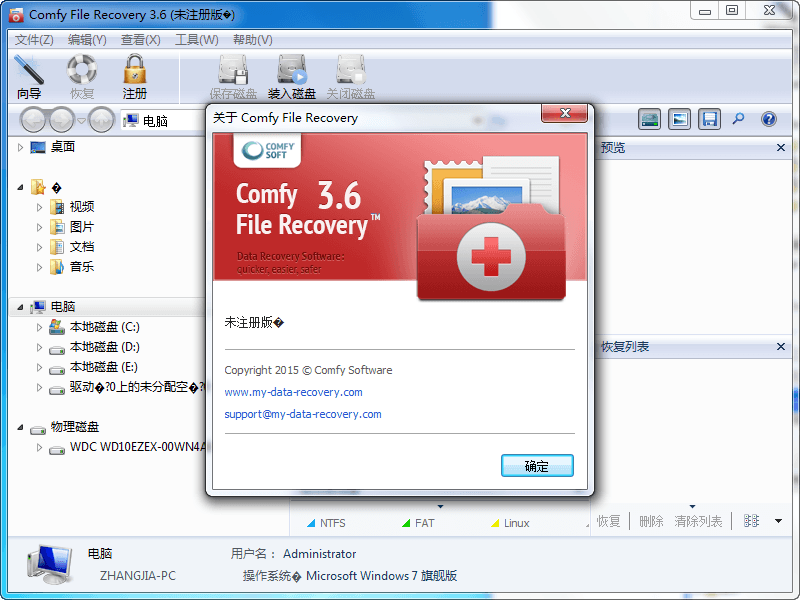Image resolution: width=800 pixels, height=600 pixels.
Task: Click the image preview view icon
Action: coord(680,119)
